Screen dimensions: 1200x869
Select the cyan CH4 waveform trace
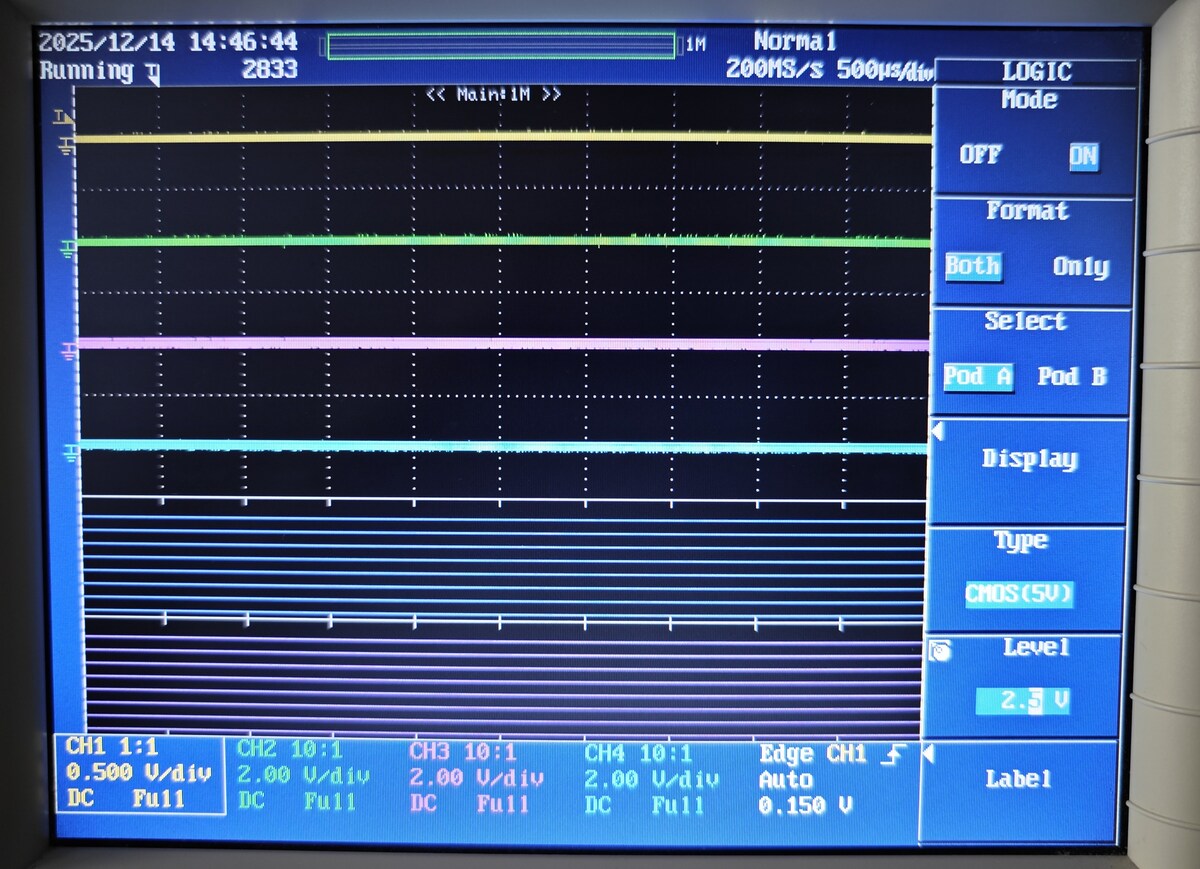tap(503, 447)
